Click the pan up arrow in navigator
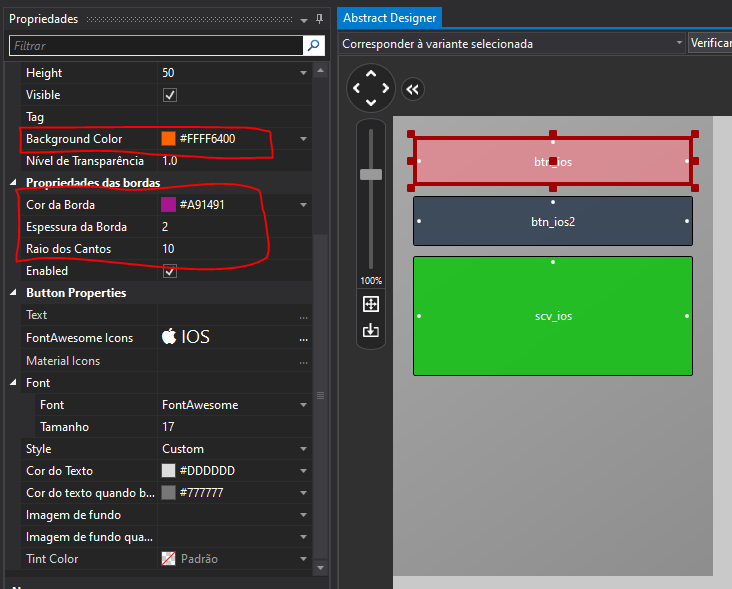Viewport: 732px width, 589px height. pyautogui.click(x=371, y=74)
